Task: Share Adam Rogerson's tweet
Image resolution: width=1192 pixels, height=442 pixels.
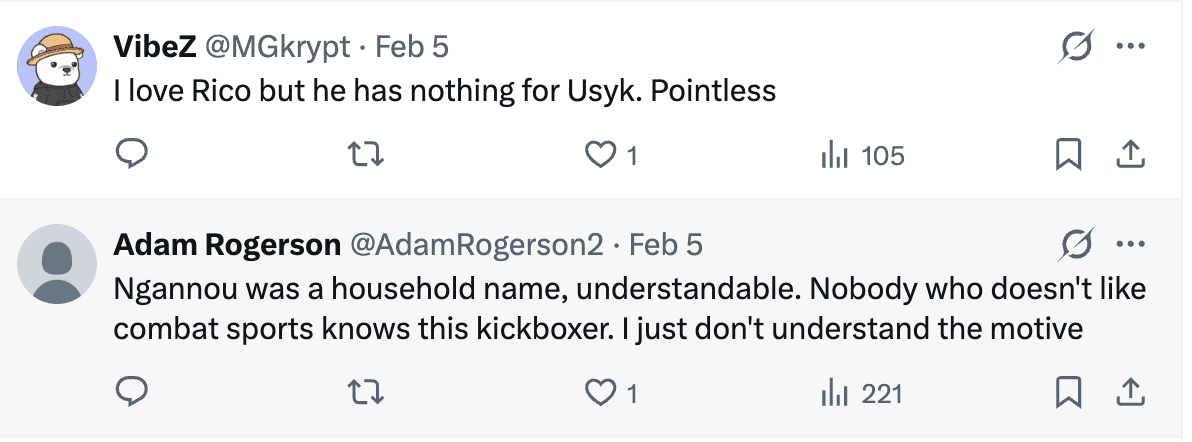Action: [x=1129, y=394]
